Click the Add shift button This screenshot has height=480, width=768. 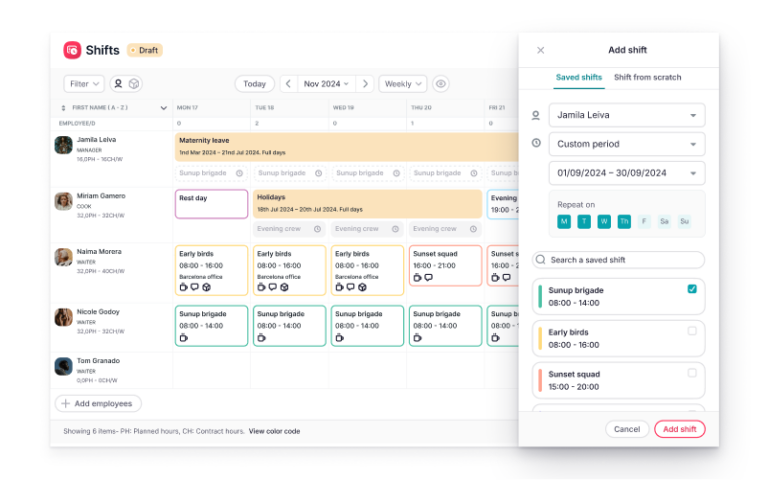(679, 429)
